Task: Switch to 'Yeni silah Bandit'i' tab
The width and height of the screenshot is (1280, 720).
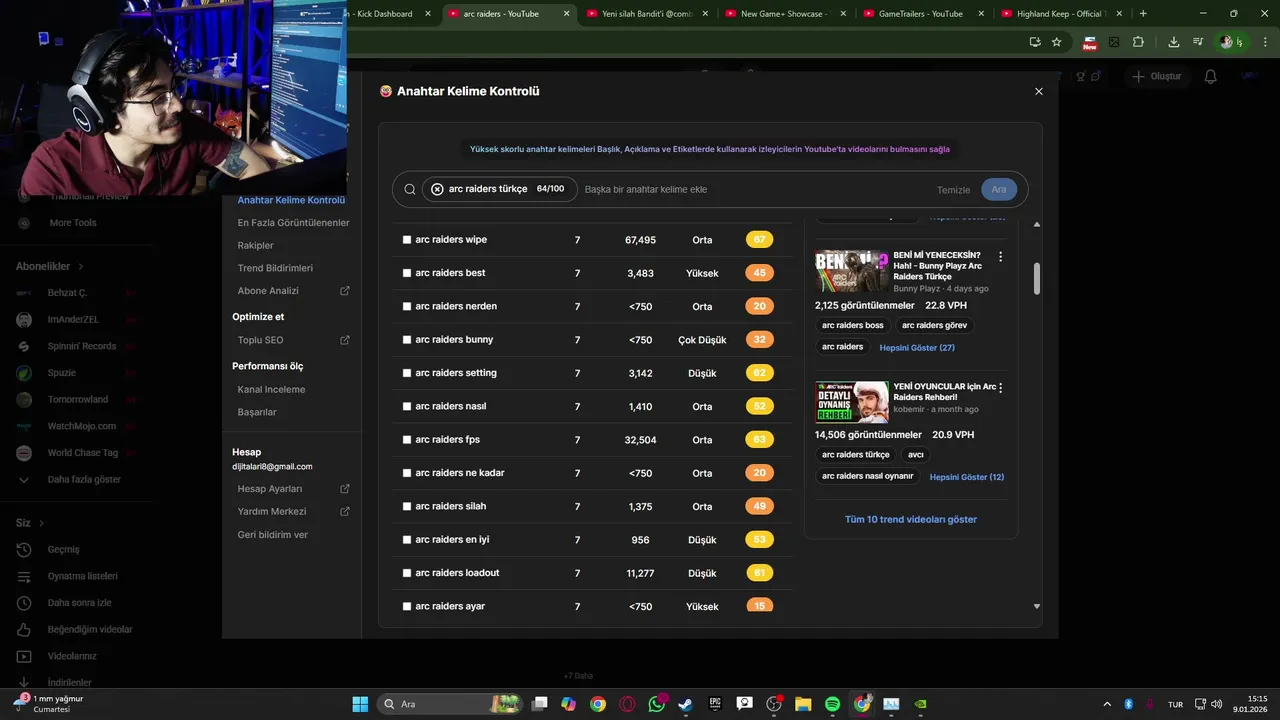Action: (647, 14)
